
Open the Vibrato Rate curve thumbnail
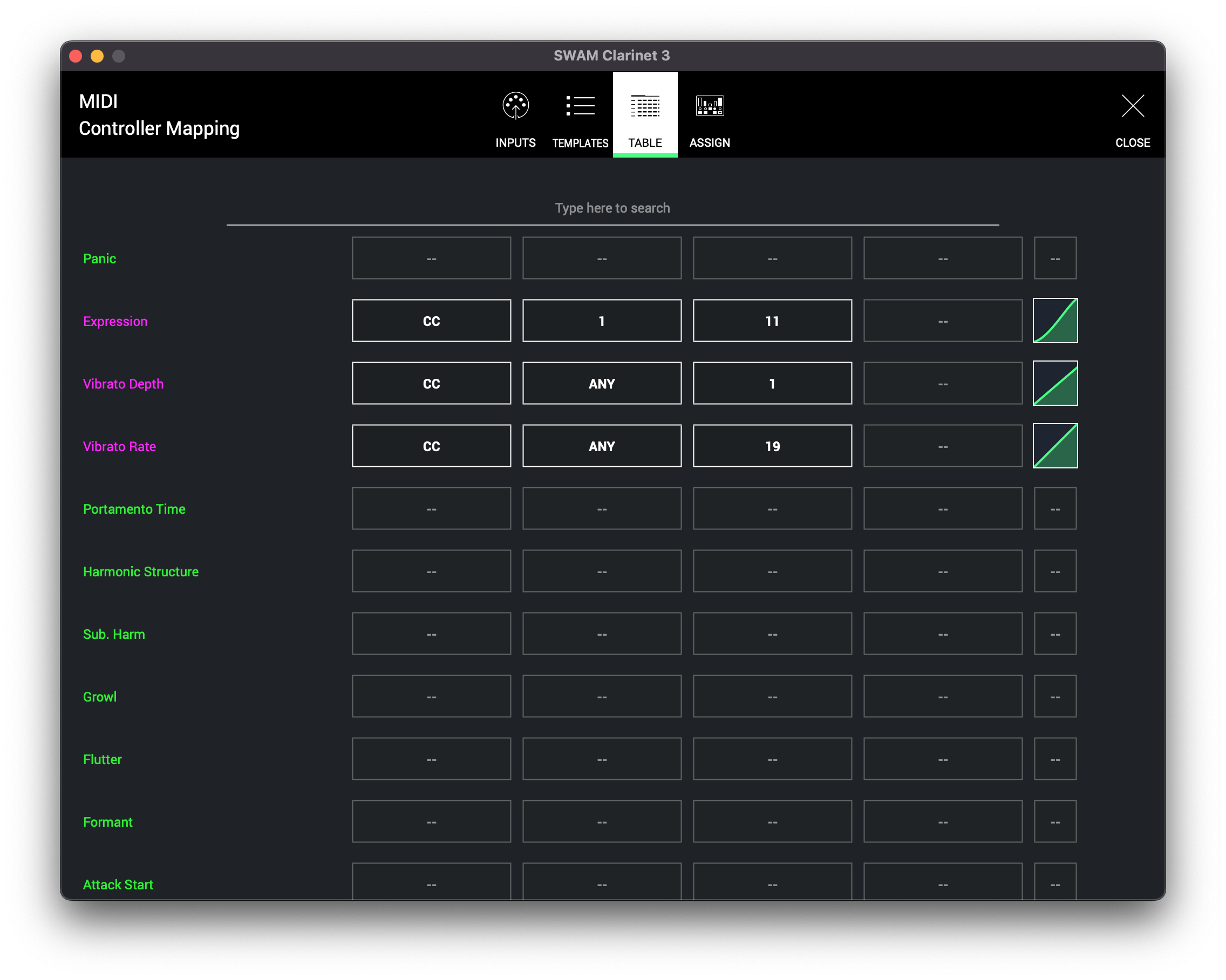(x=1055, y=446)
